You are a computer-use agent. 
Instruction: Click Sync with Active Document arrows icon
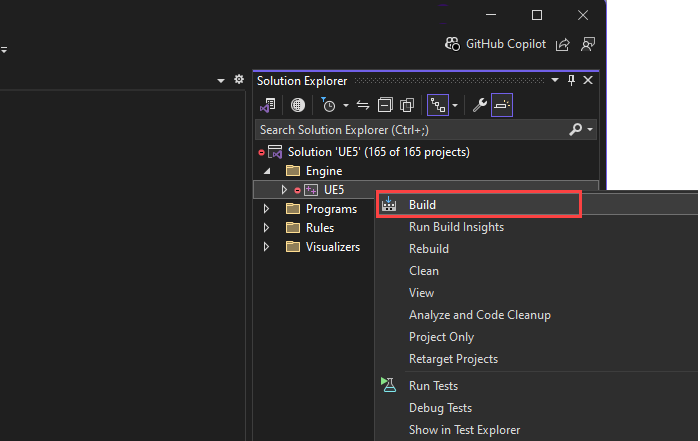(x=363, y=105)
